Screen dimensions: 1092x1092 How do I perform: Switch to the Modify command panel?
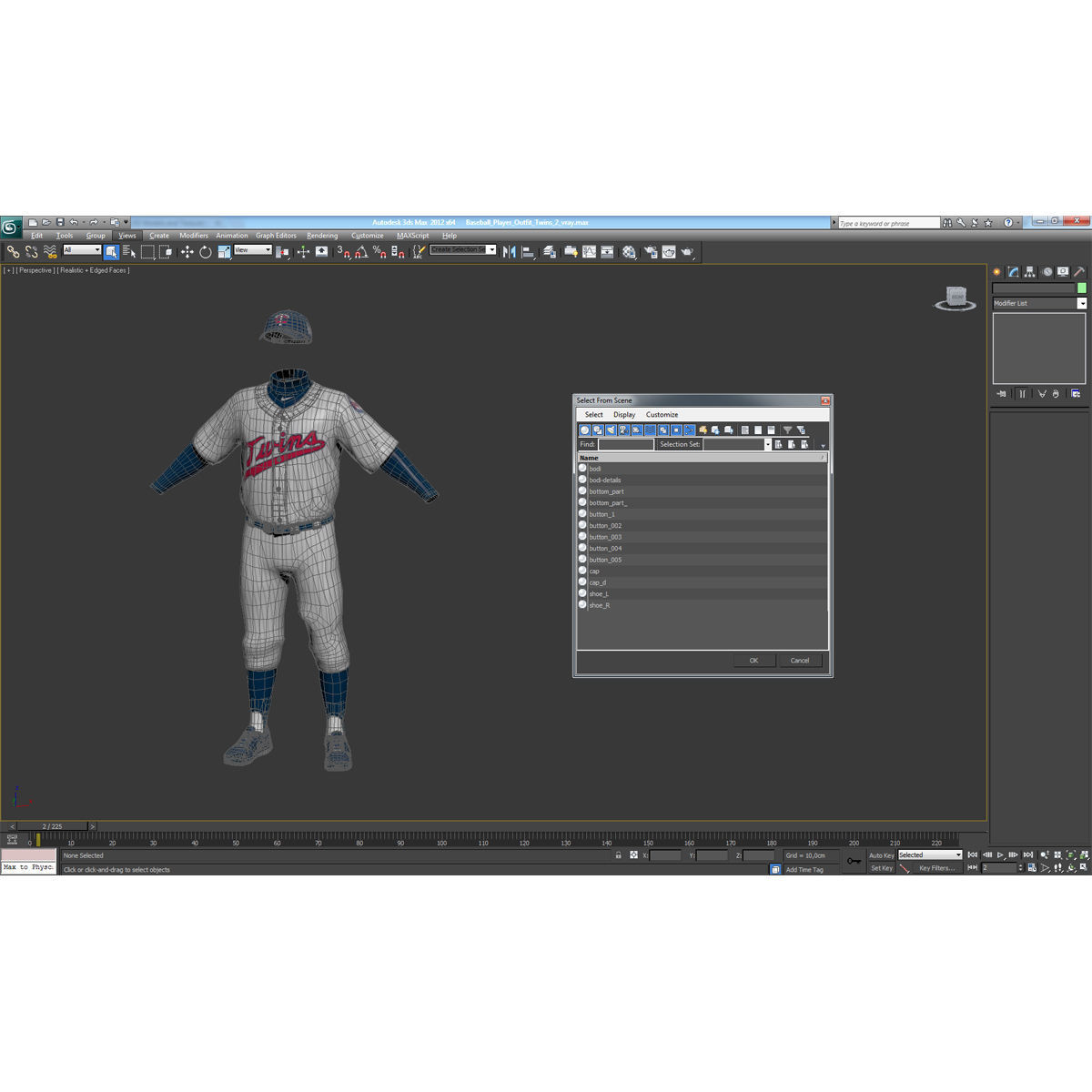point(1013,272)
